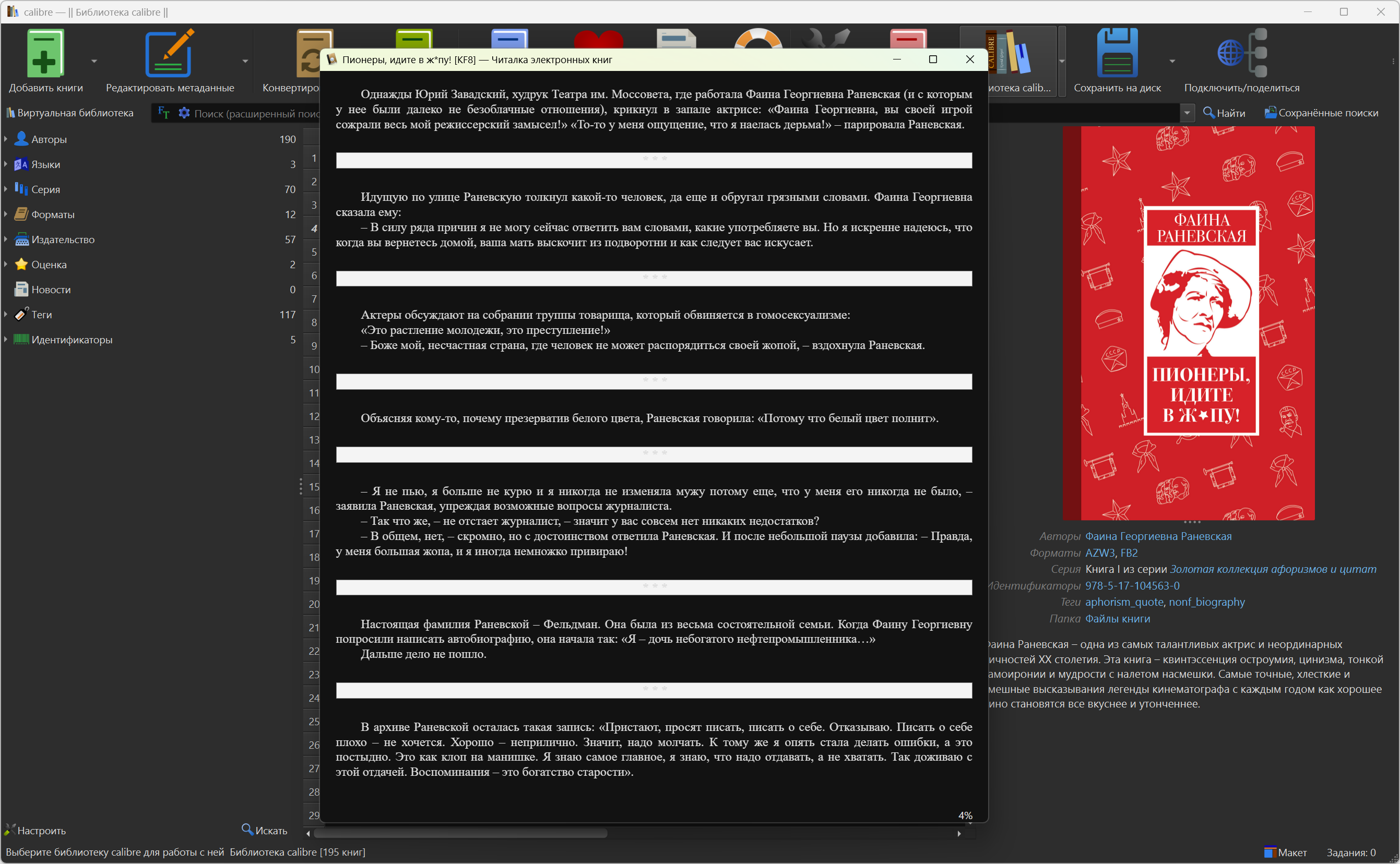Select row 15 in book list

313,487
